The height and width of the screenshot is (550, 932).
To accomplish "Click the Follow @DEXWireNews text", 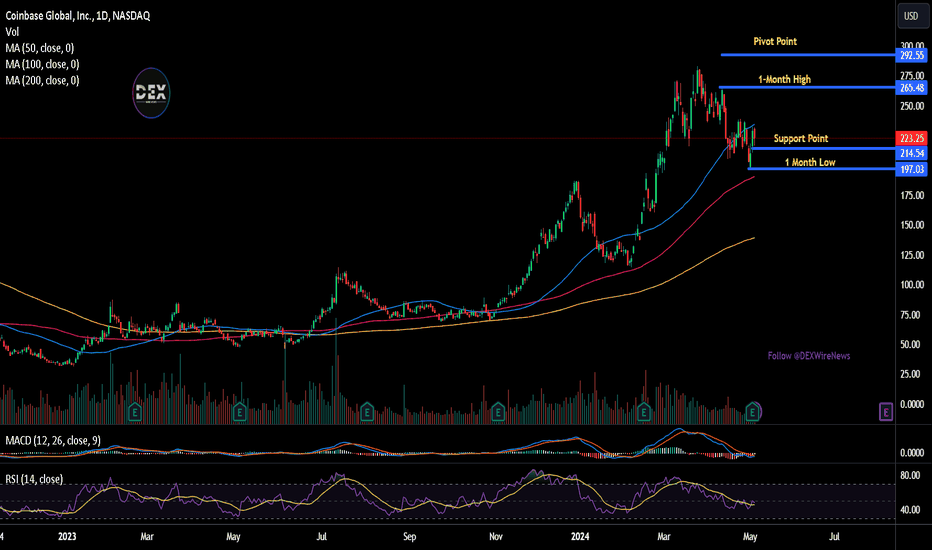I will click(809, 356).
